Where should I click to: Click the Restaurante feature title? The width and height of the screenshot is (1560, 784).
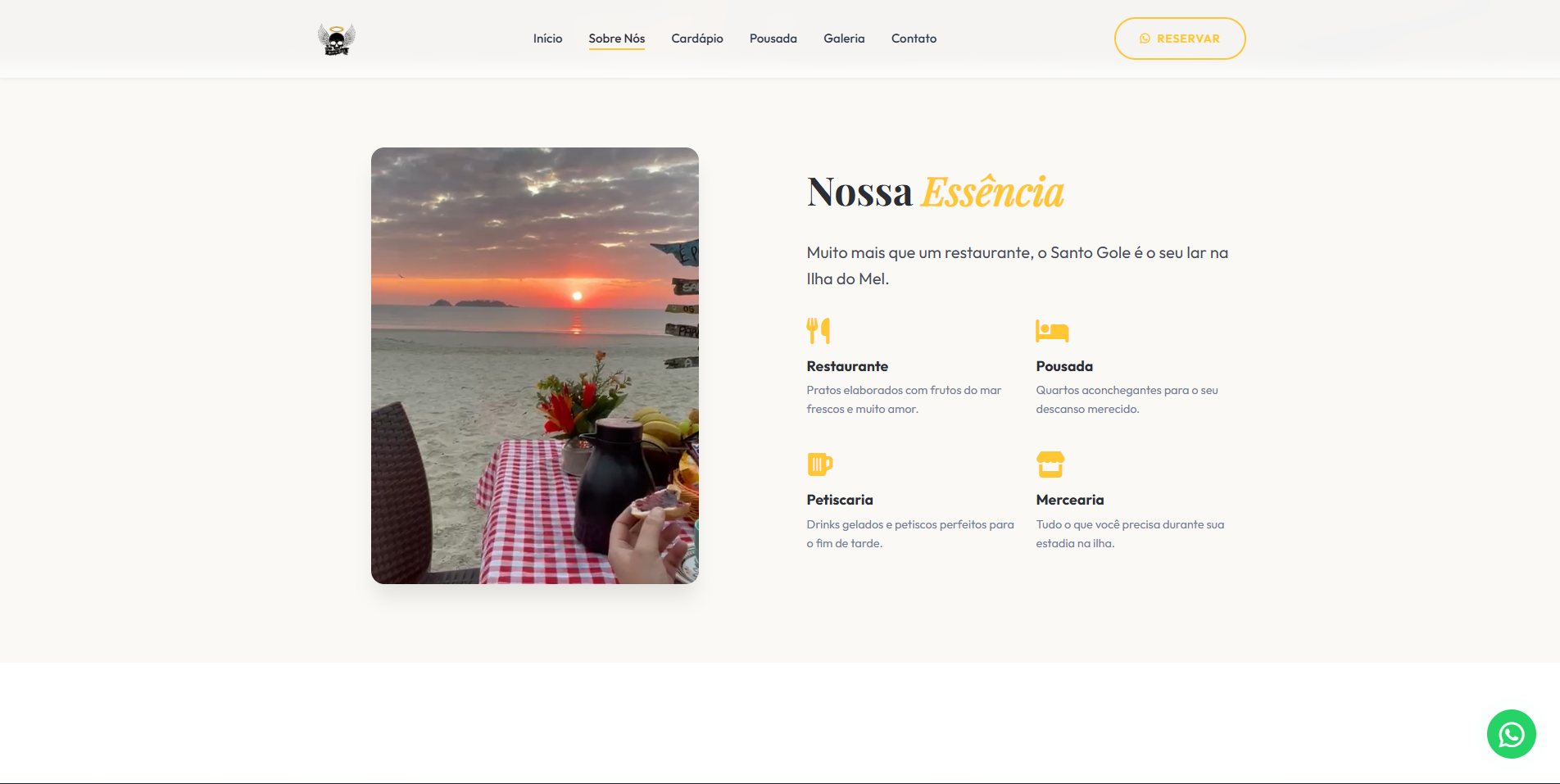[x=847, y=366]
